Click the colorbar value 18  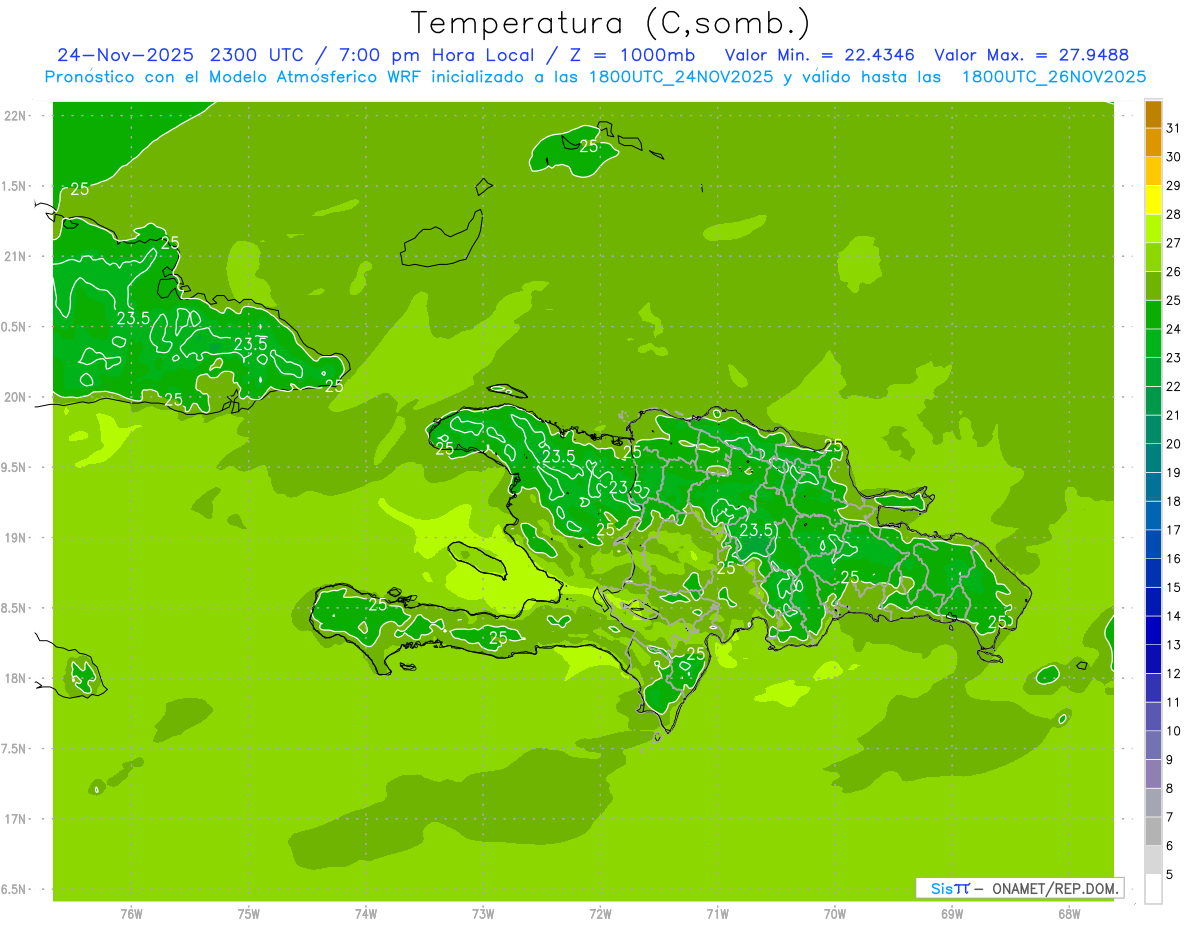pyautogui.click(x=1174, y=501)
